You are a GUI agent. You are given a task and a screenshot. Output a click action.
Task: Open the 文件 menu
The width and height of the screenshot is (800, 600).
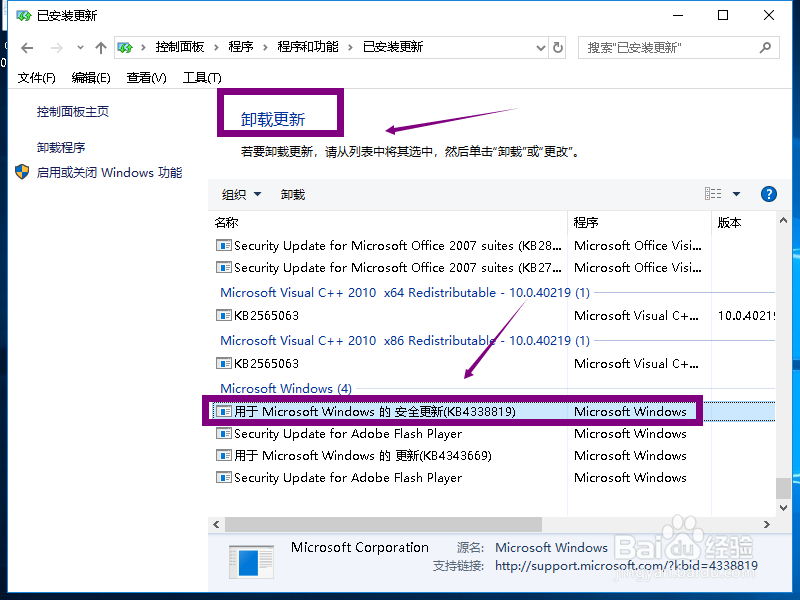coord(36,77)
